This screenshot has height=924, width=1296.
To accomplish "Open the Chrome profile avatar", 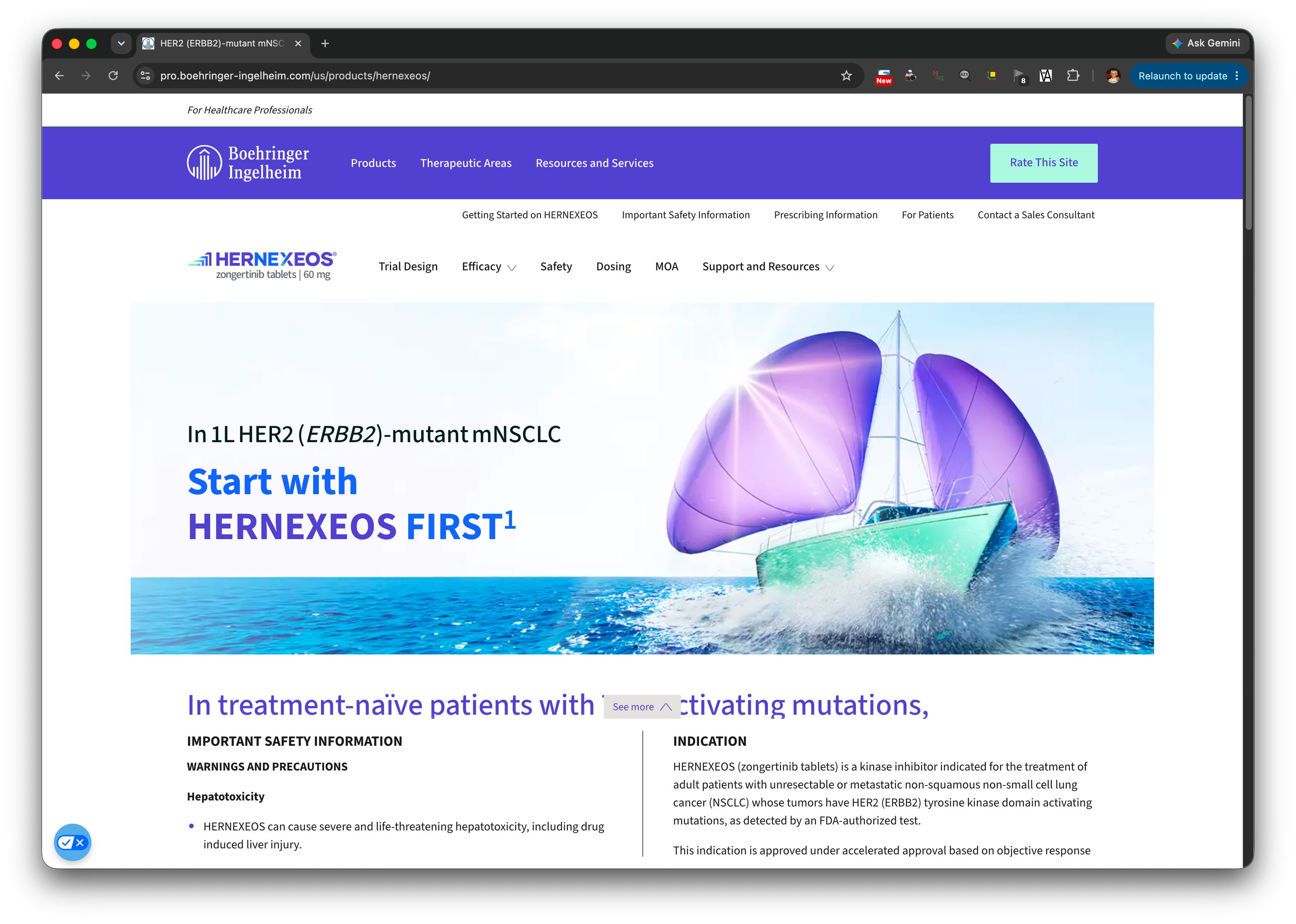I will 1113,76.
